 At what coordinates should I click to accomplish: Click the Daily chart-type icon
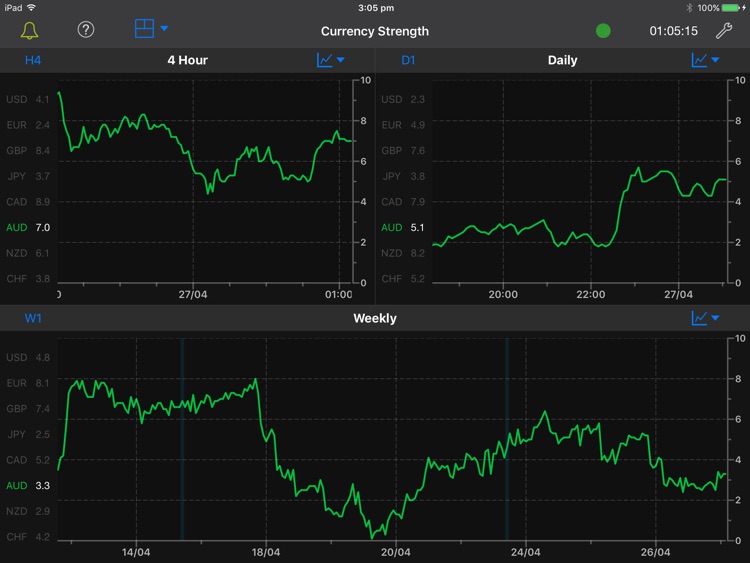click(x=699, y=60)
